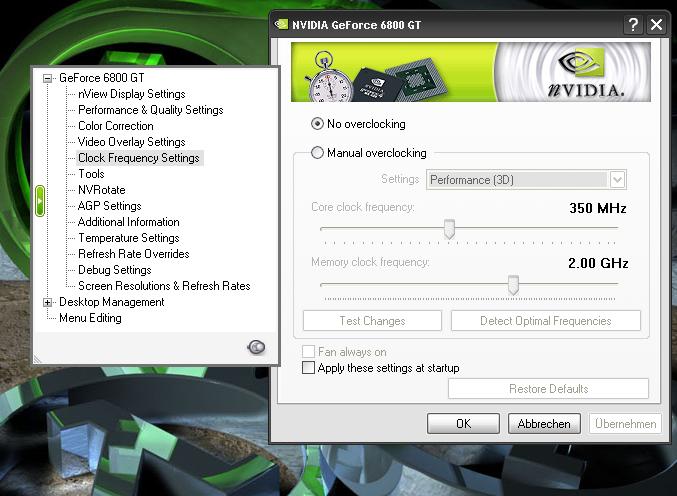Image resolution: width=677 pixels, height=496 pixels.
Task: Open Menu Editing entry
Action: 90,318
